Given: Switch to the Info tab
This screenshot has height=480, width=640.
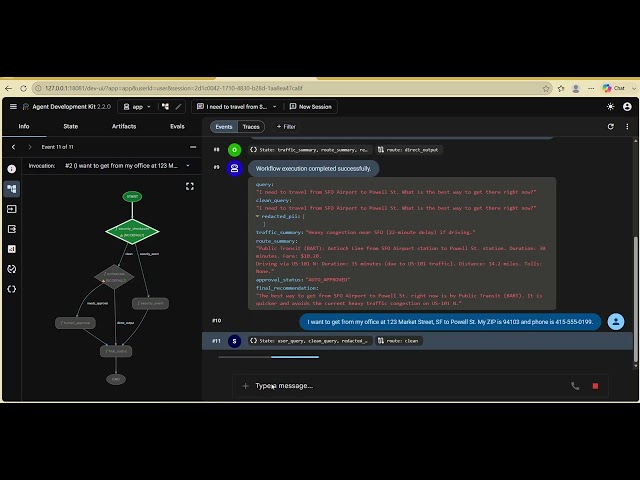Looking at the screenshot, I should click(24, 126).
